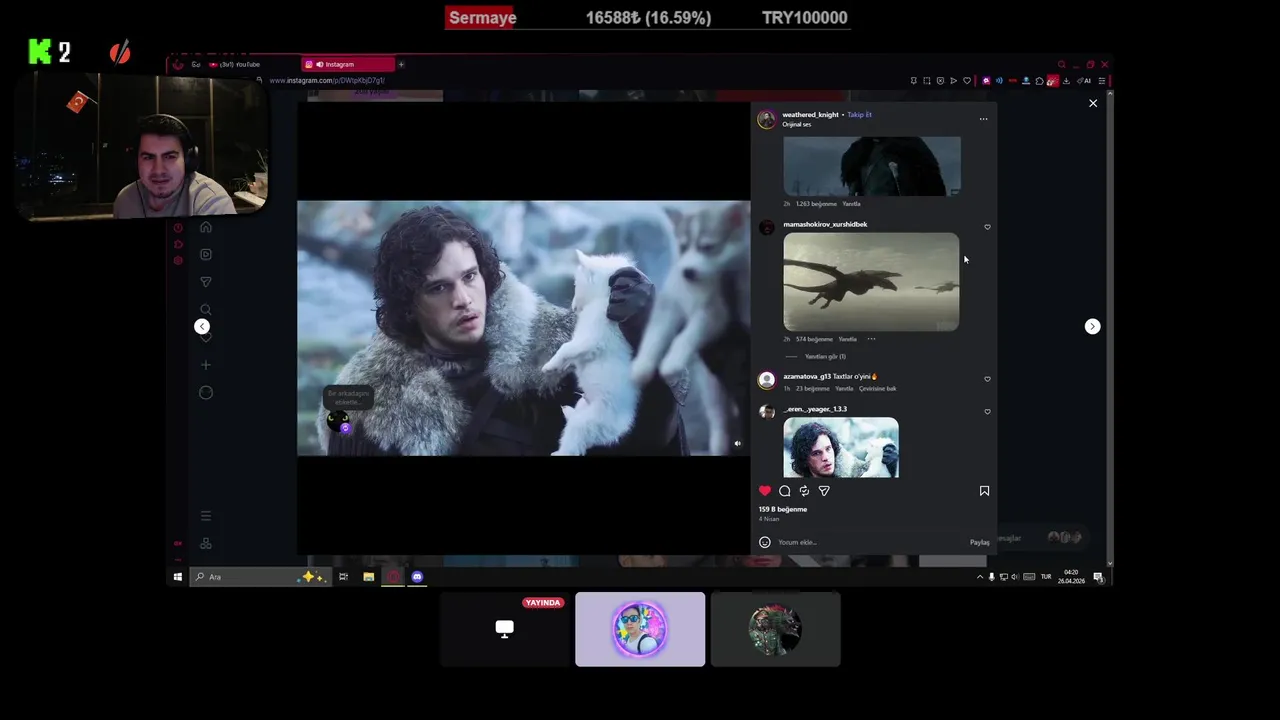Open the Opera GX taskbar icon
This screenshot has width=1280, height=720.
click(x=393, y=577)
